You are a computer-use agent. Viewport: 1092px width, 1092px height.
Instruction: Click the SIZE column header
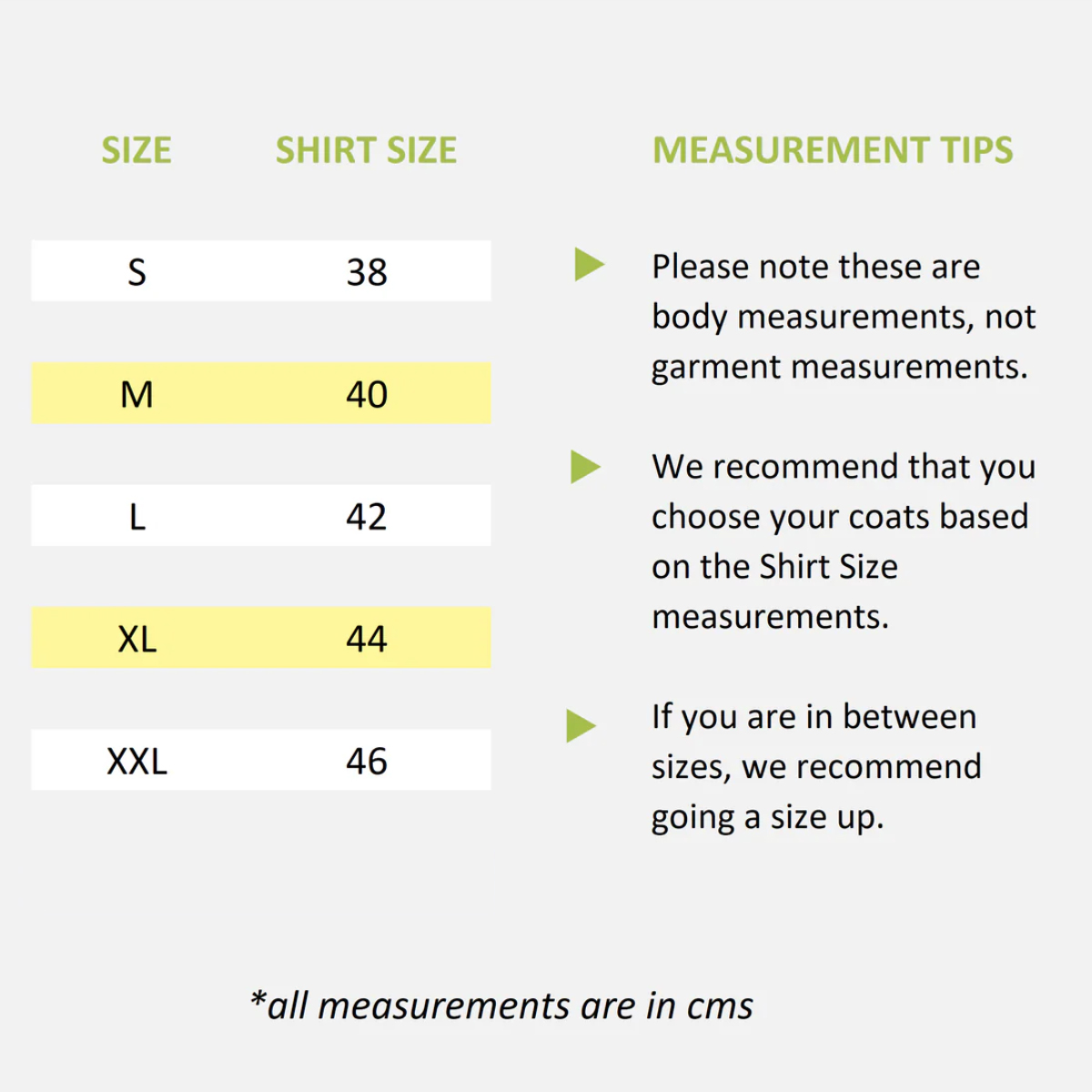point(136,150)
